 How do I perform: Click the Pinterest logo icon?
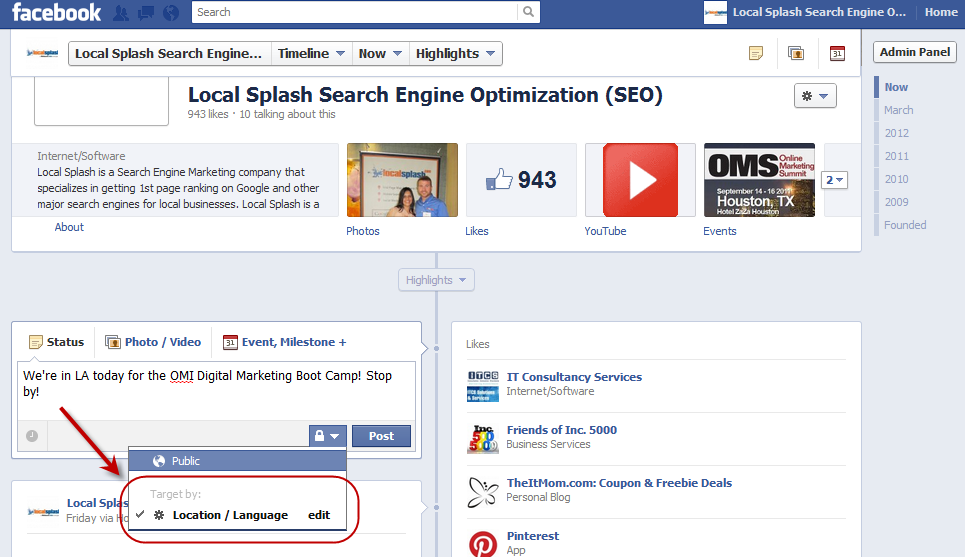click(482, 544)
